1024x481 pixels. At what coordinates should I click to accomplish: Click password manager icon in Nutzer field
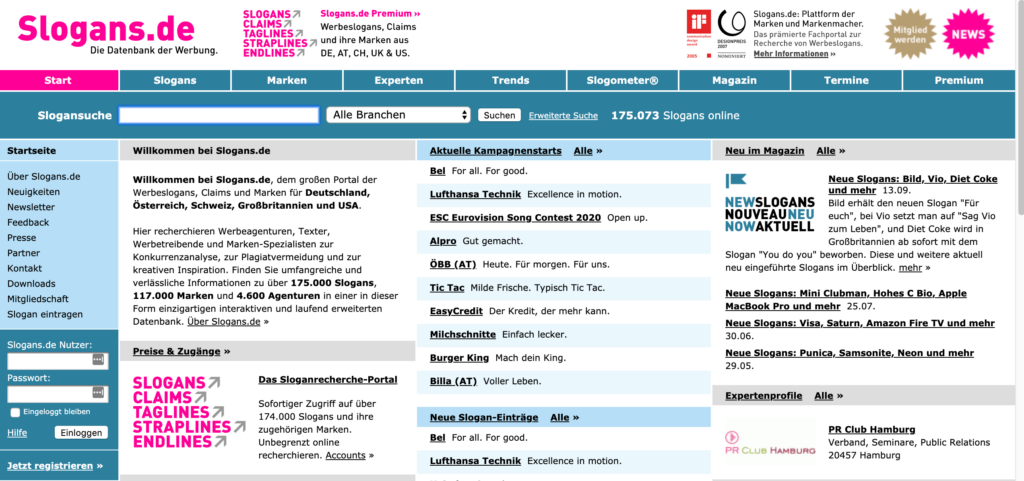click(x=98, y=360)
